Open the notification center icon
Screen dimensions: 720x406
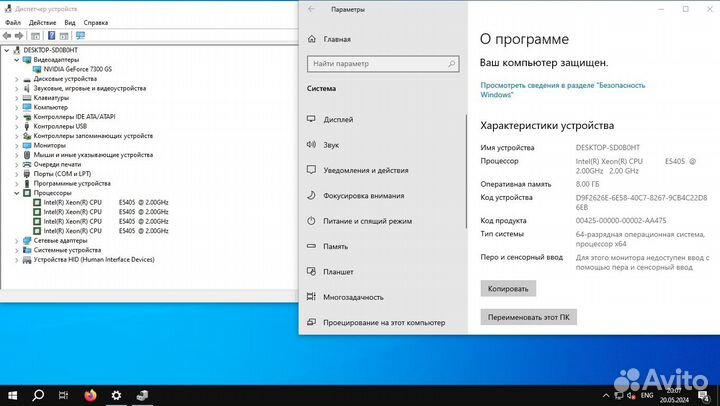[x=703, y=395]
